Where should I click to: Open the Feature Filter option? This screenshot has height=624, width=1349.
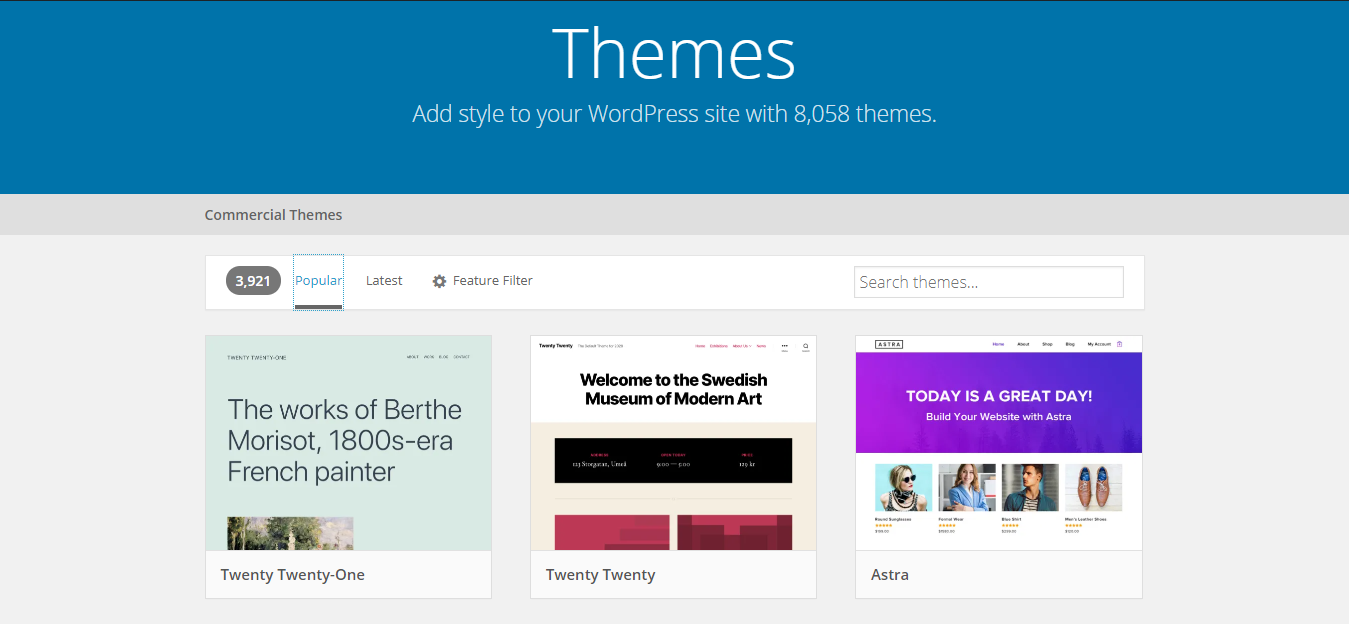[x=482, y=281]
